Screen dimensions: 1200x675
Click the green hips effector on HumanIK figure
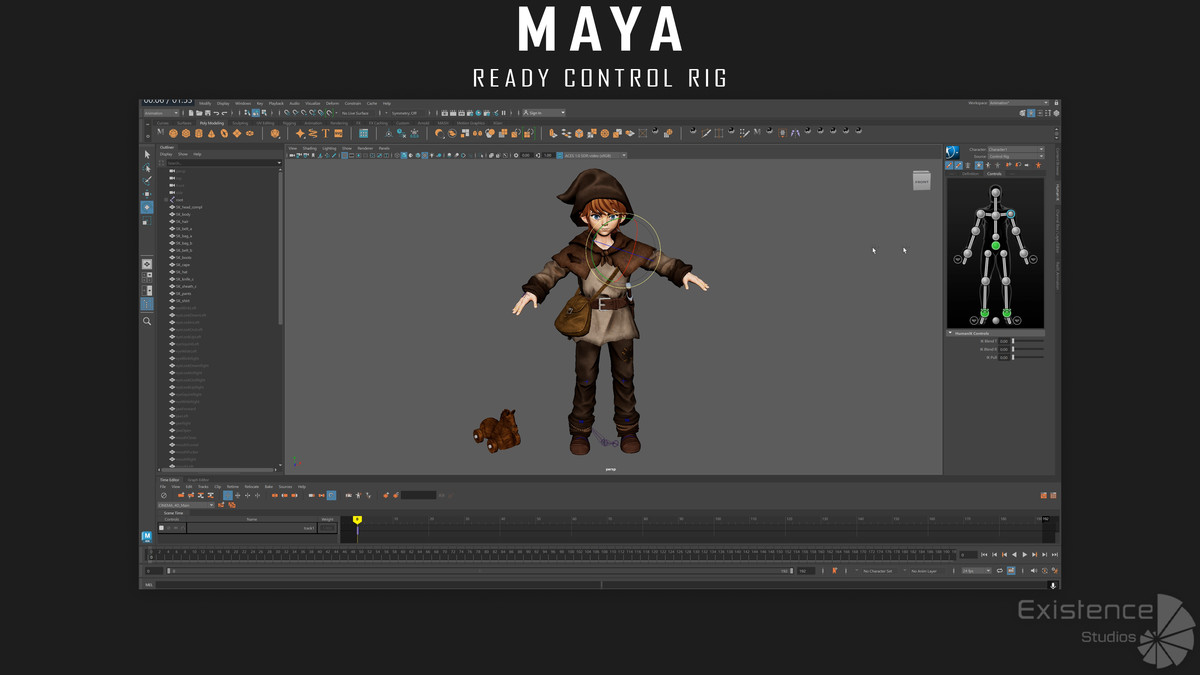click(995, 245)
